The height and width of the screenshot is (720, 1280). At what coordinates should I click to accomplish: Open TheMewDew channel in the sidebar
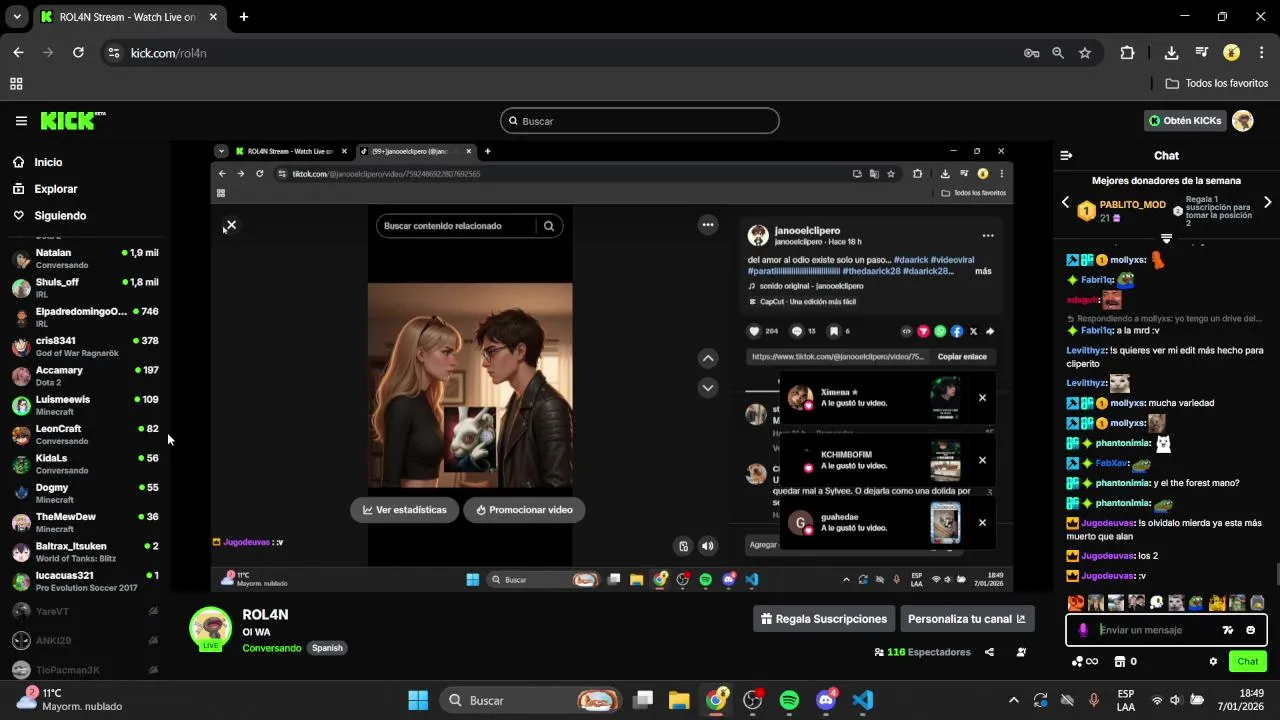(x=86, y=522)
